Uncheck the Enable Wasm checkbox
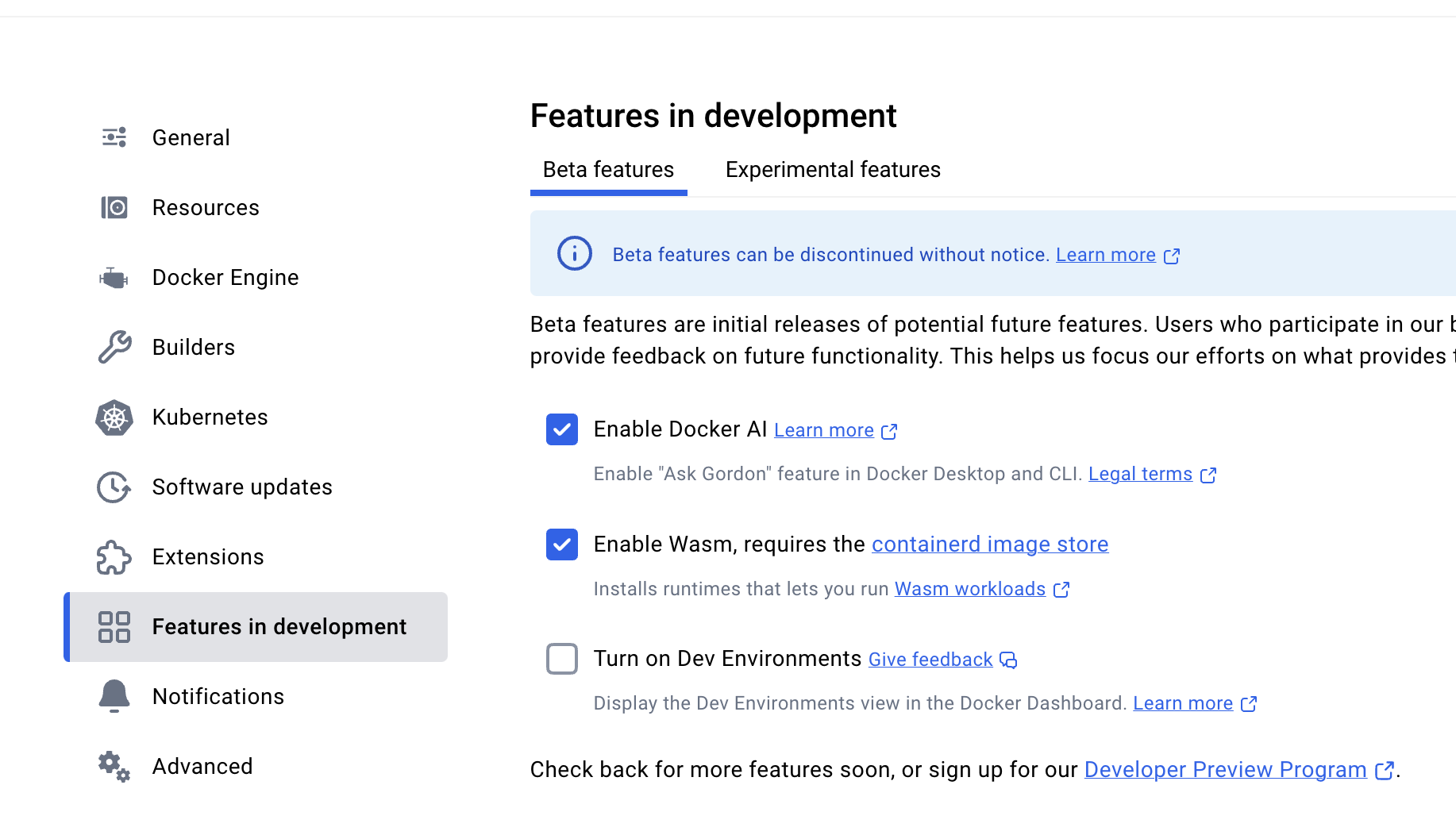Image resolution: width=1456 pixels, height=835 pixels. [x=562, y=544]
